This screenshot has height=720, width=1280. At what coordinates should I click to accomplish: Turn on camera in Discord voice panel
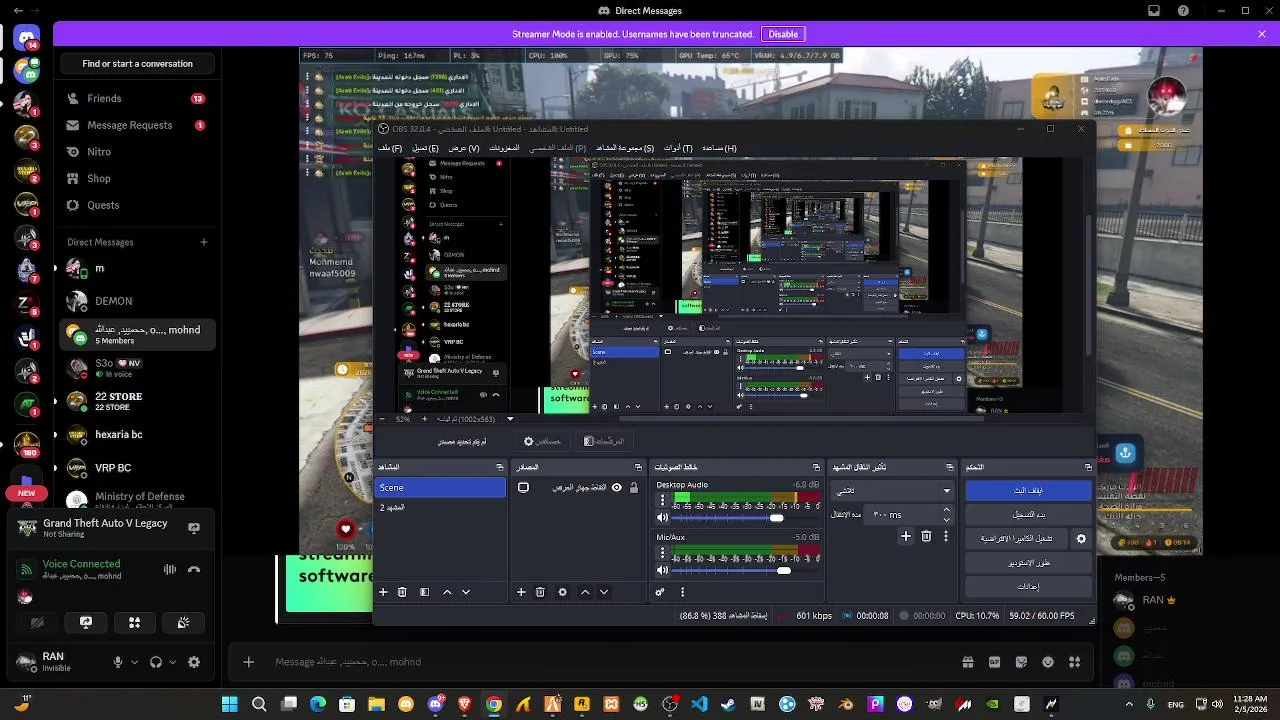pyautogui.click(x=37, y=622)
